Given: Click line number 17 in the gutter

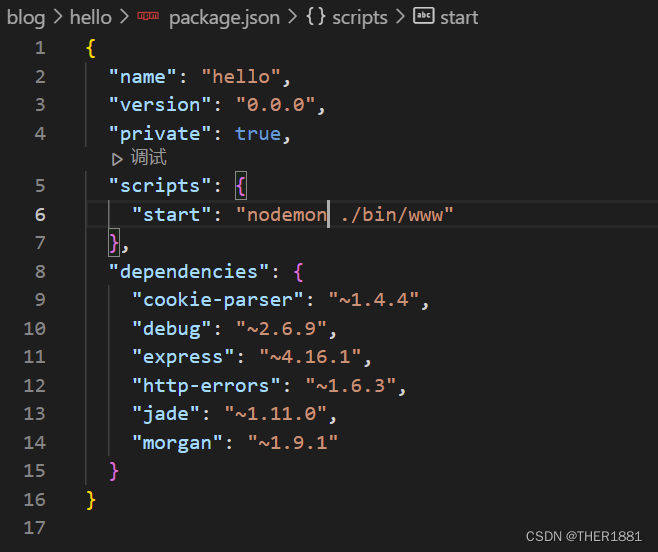Looking at the screenshot, I should point(35,527).
